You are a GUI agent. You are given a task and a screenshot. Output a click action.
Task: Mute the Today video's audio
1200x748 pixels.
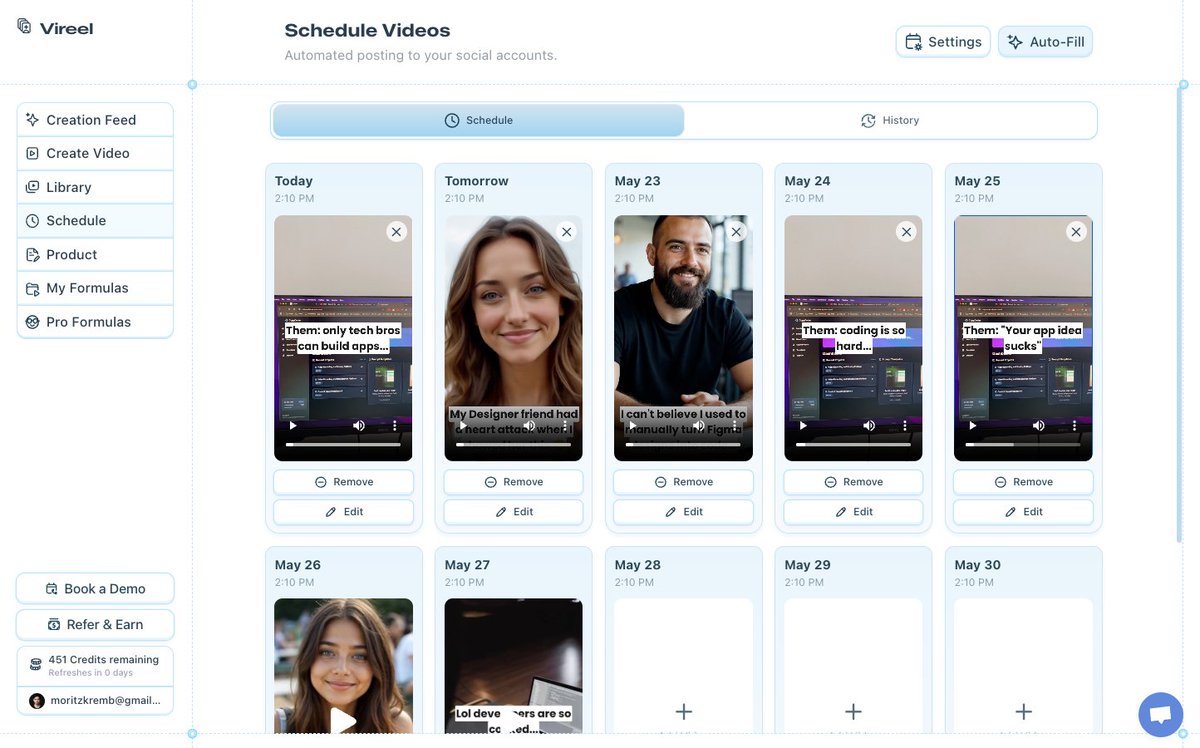click(x=358, y=424)
